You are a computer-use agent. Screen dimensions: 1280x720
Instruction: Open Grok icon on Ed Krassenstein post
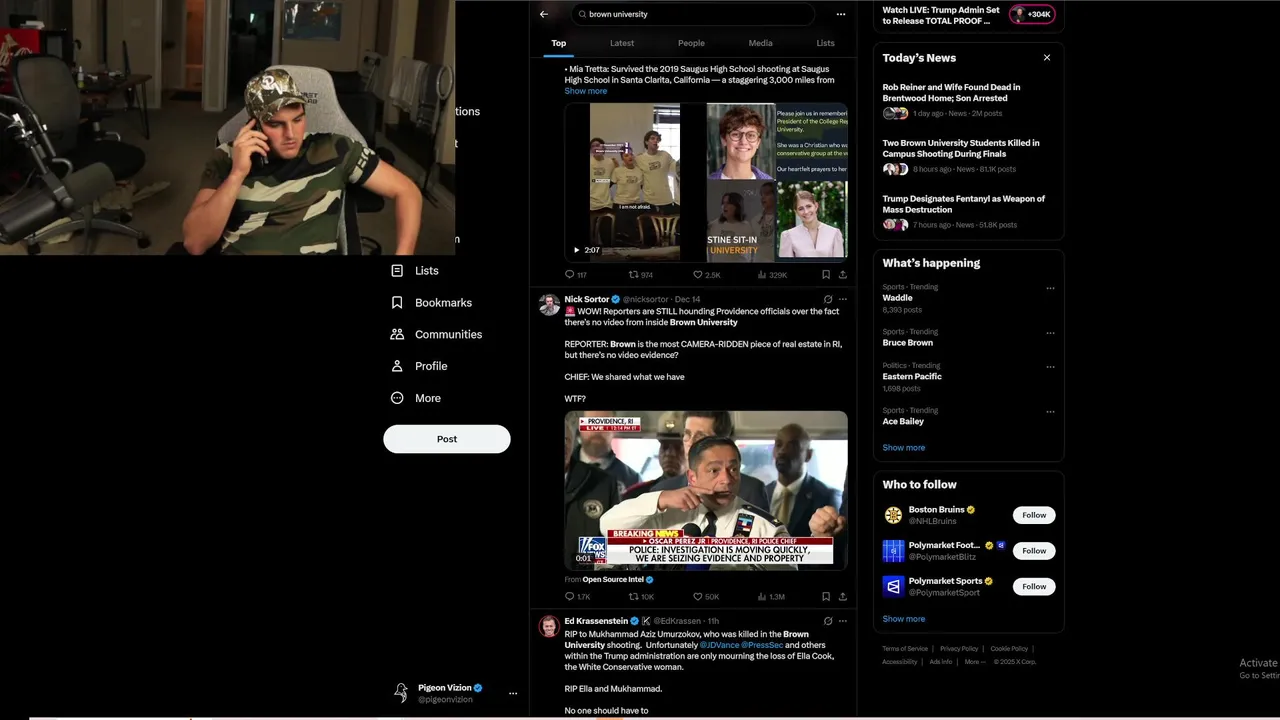coord(828,621)
